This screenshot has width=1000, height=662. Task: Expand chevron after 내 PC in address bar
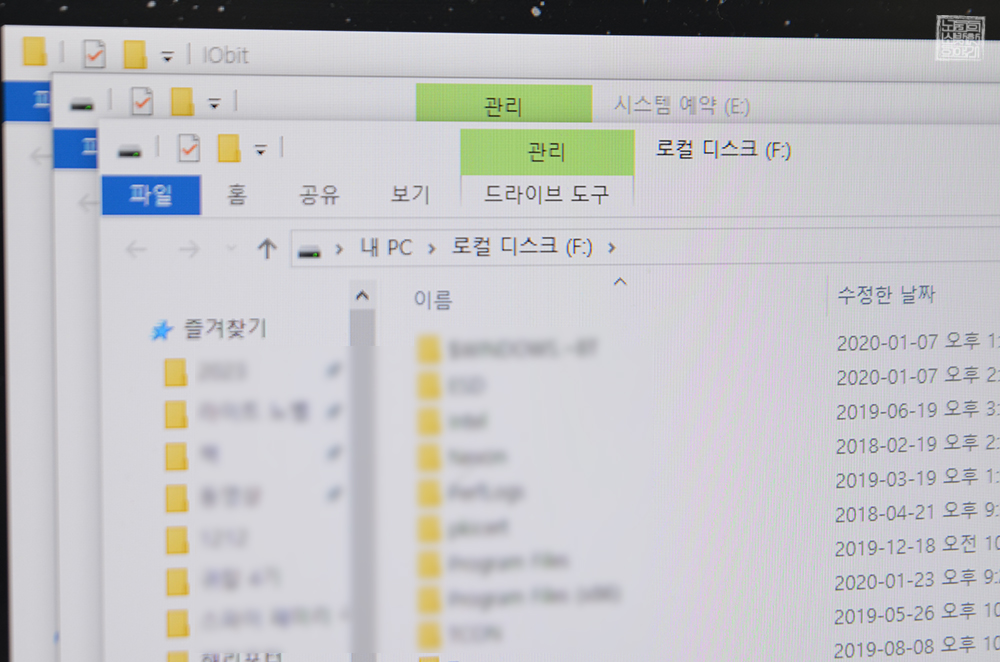[x=432, y=248]
